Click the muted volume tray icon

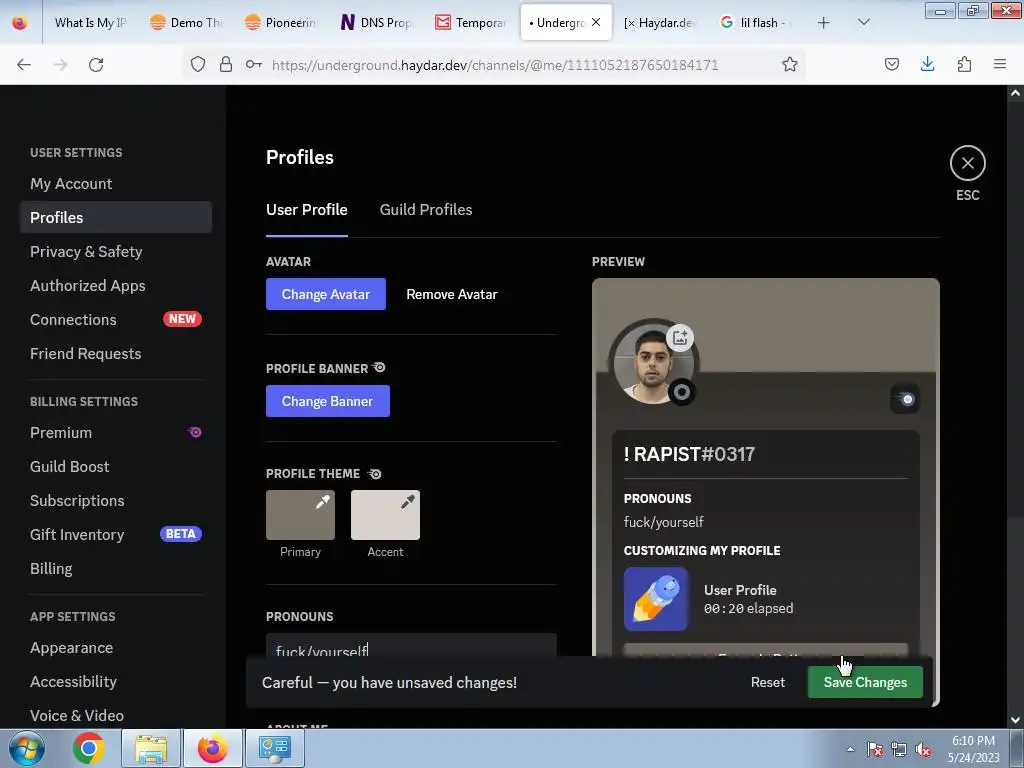[923, 749]
